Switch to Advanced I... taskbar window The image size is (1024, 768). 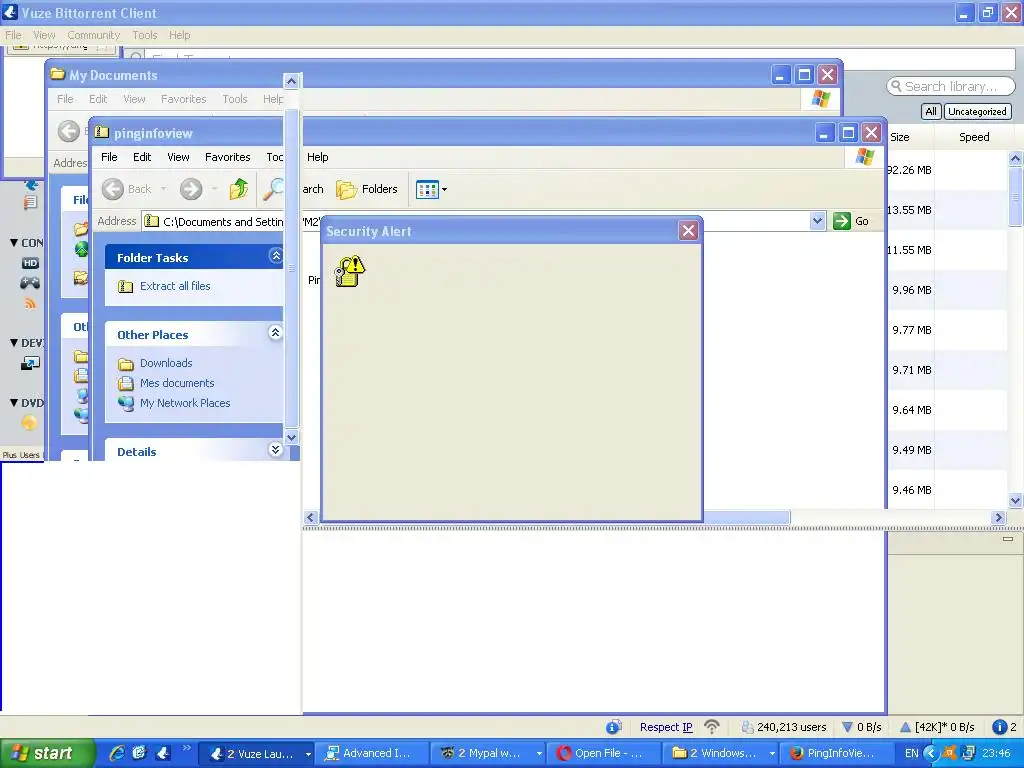(374, 754)
